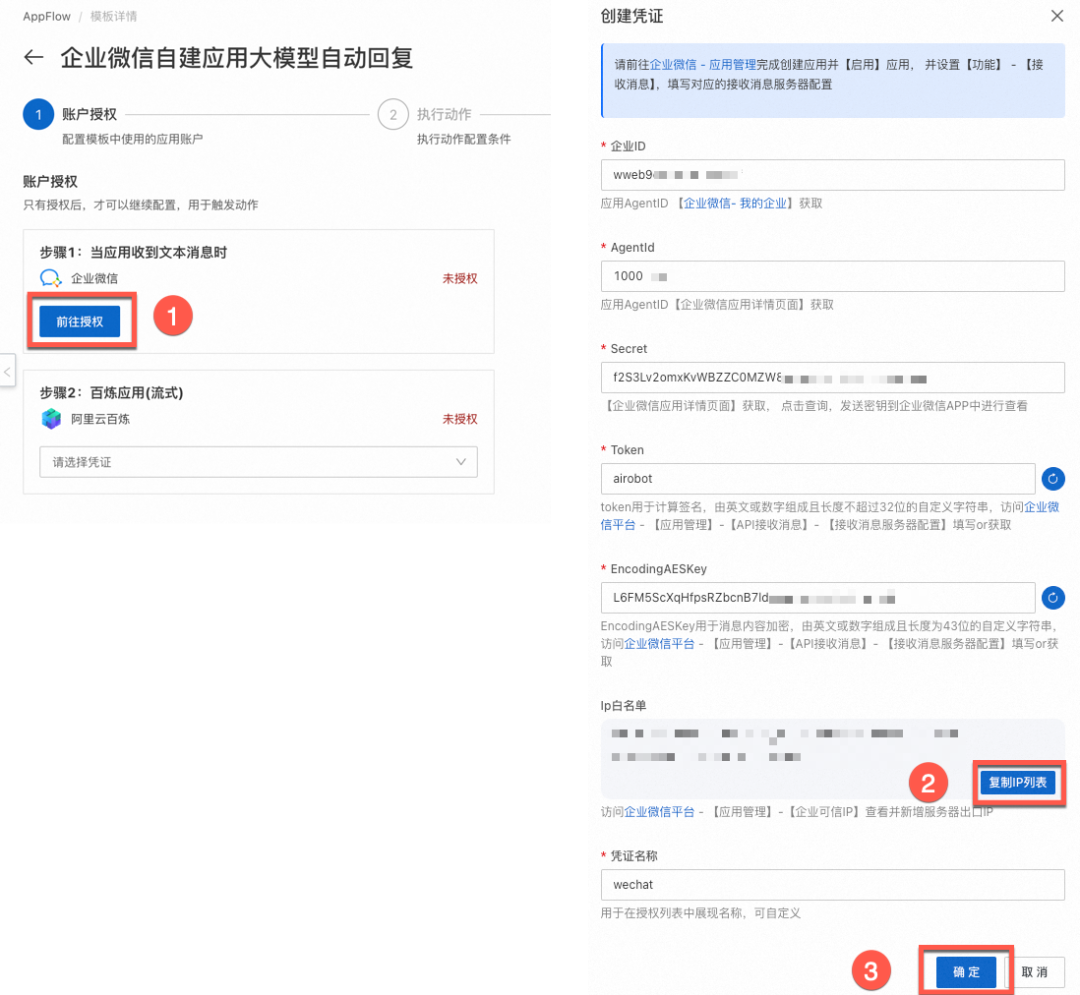This screenshot has height=995, width=1080.
Task: Go to AppFlow in the breadcrumb
Action: (47, 17)
